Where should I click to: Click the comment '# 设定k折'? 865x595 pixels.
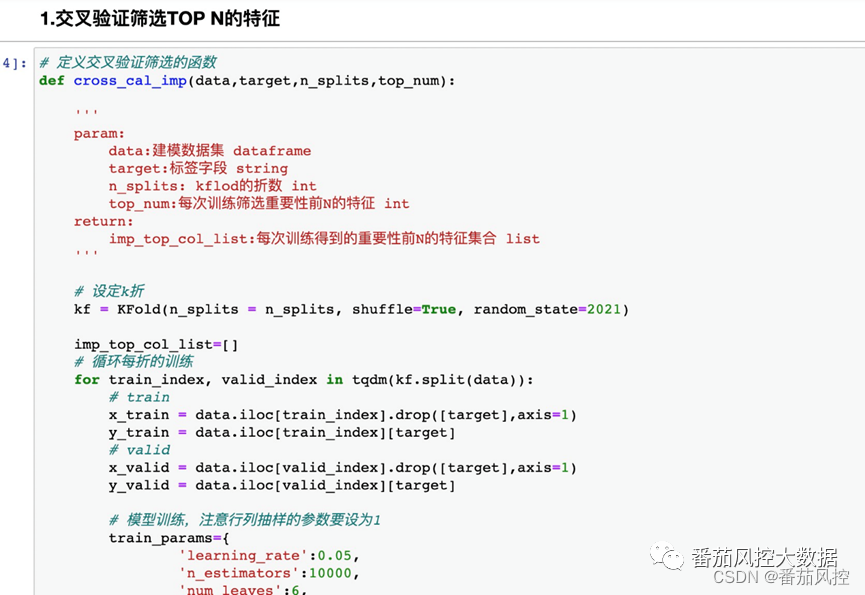[109, 291]
